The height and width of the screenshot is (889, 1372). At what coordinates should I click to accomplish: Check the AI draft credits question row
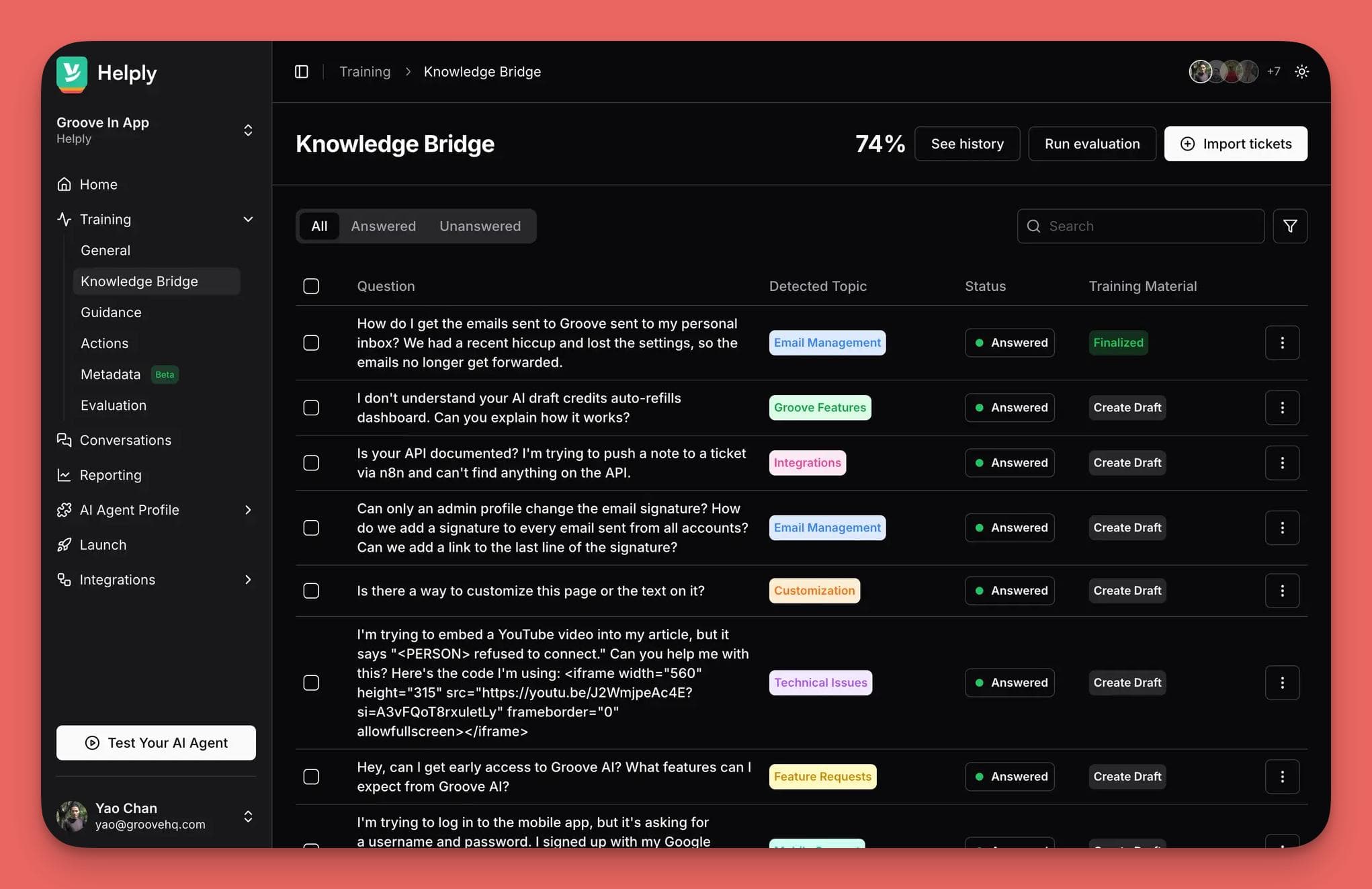[x=311, y=407]
